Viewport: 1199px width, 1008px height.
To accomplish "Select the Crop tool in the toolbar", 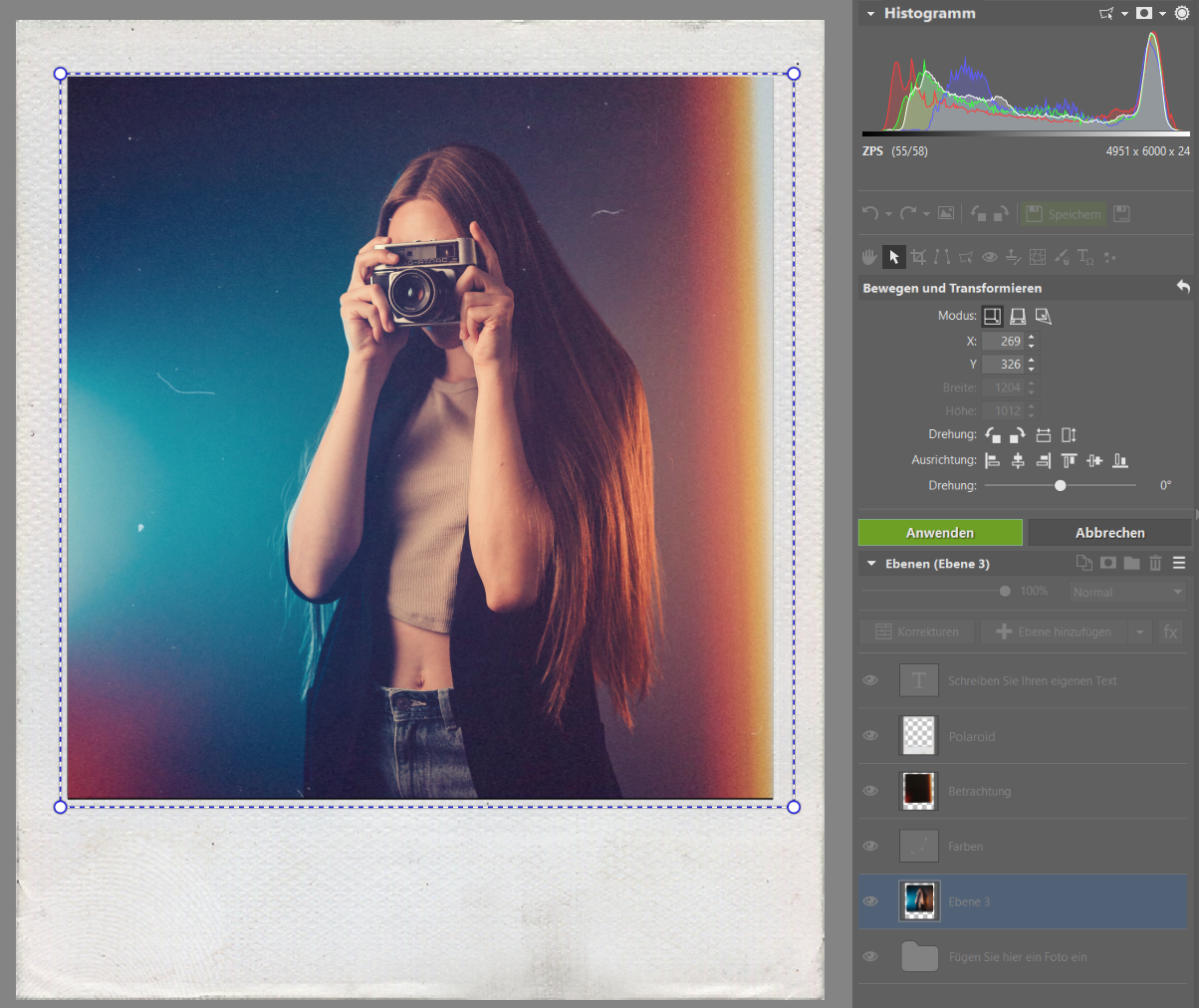I will coord(917,257).
